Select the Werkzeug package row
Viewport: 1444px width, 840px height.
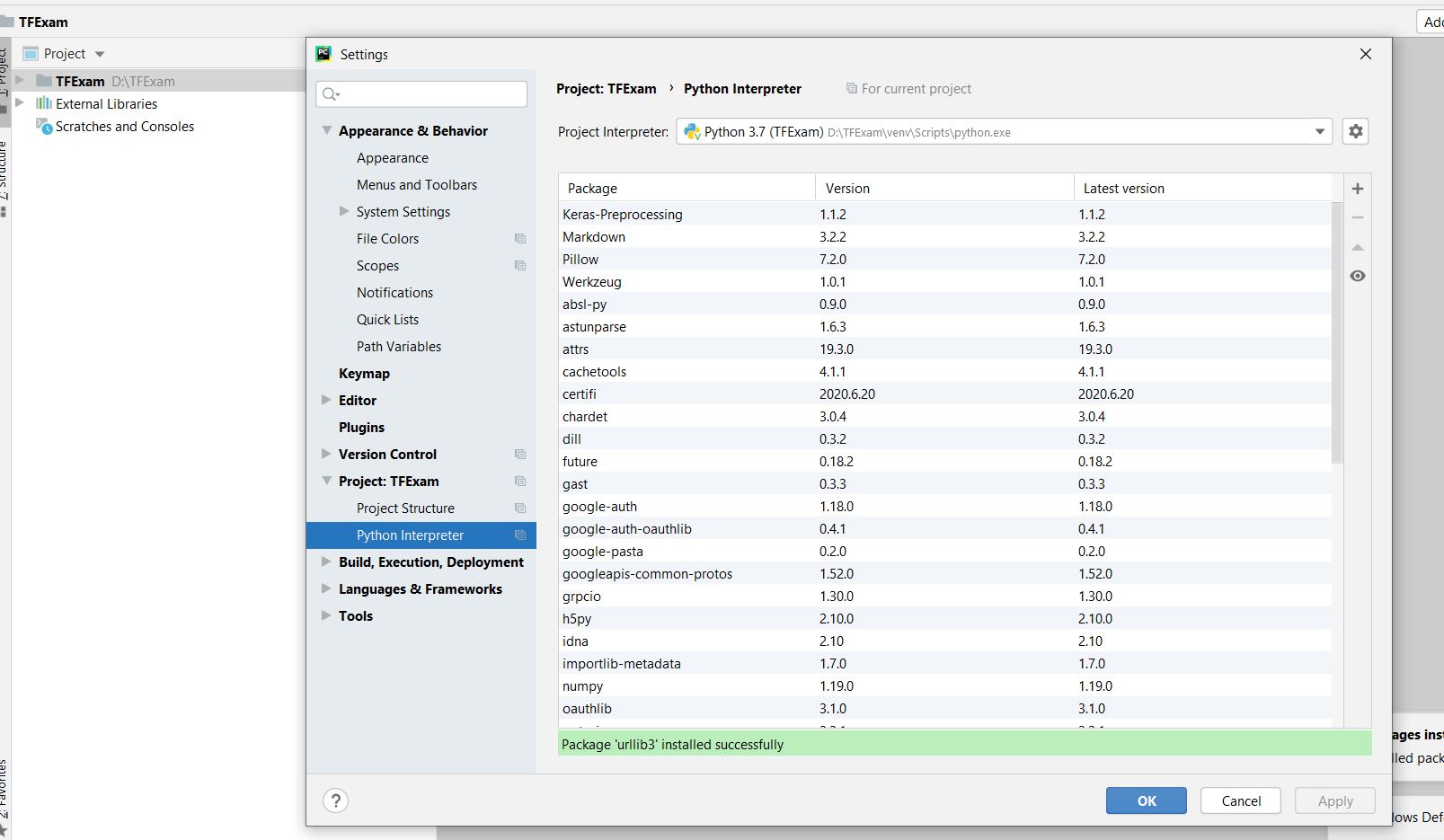click(x=944, y=281)
